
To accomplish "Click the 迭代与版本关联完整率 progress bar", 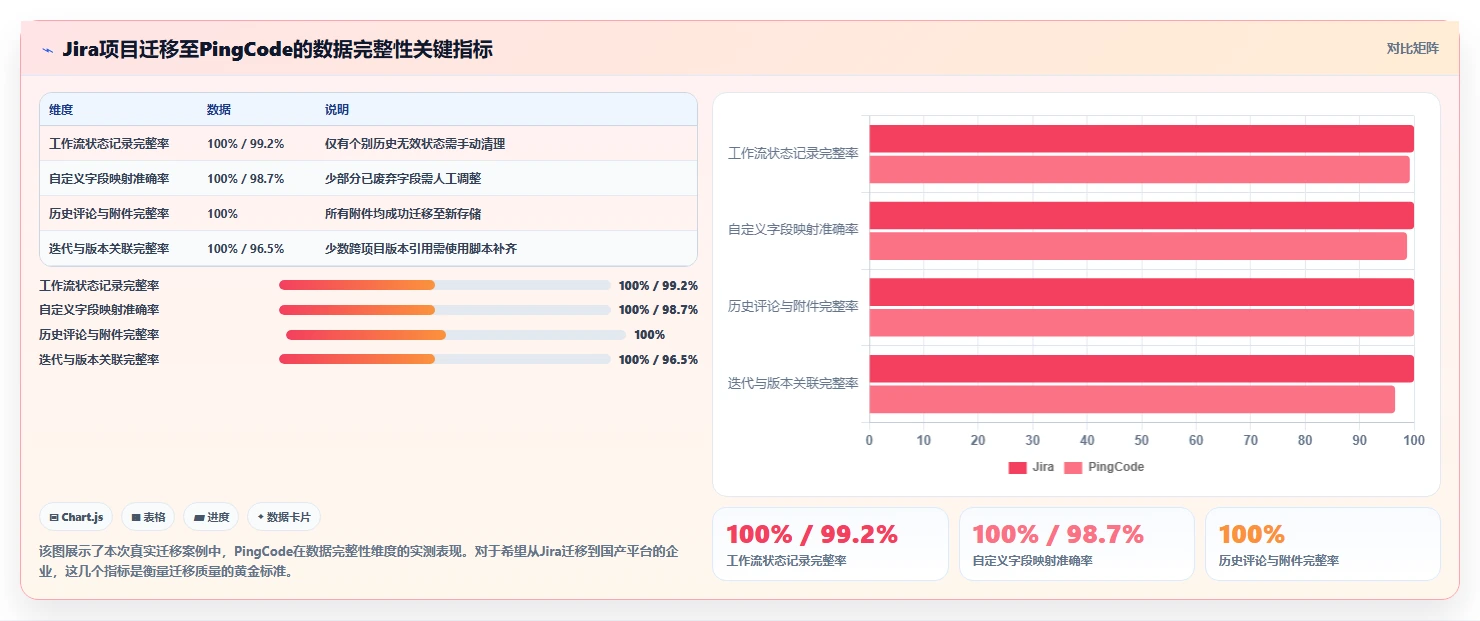I will [444, 359].
